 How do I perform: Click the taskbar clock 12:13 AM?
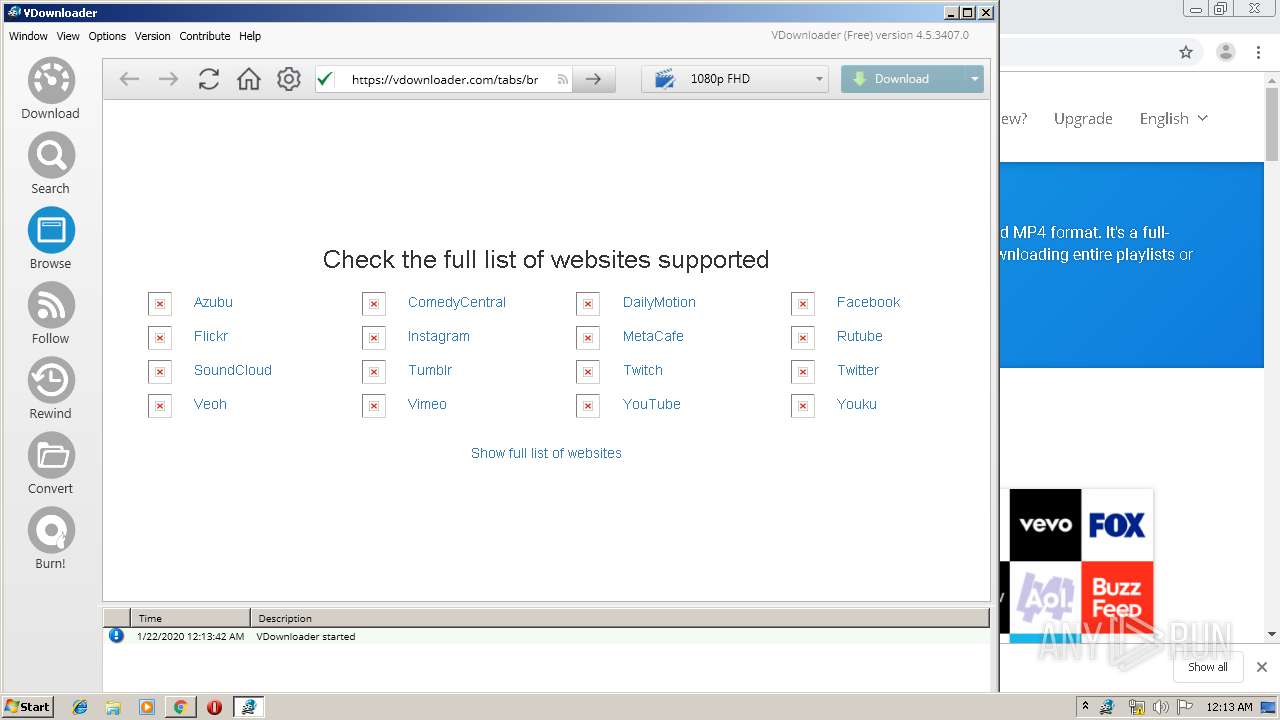[x=1229, y=707]
